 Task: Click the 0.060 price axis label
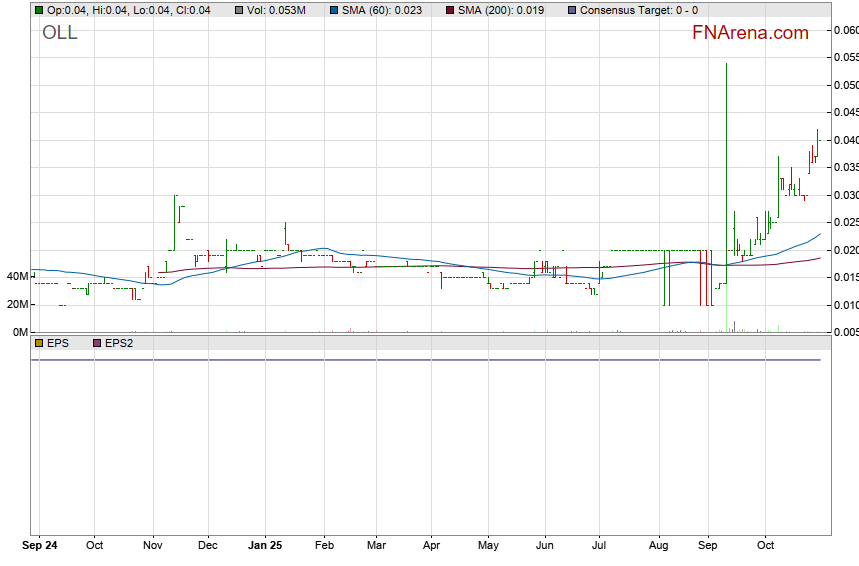[x=846, y=31]
